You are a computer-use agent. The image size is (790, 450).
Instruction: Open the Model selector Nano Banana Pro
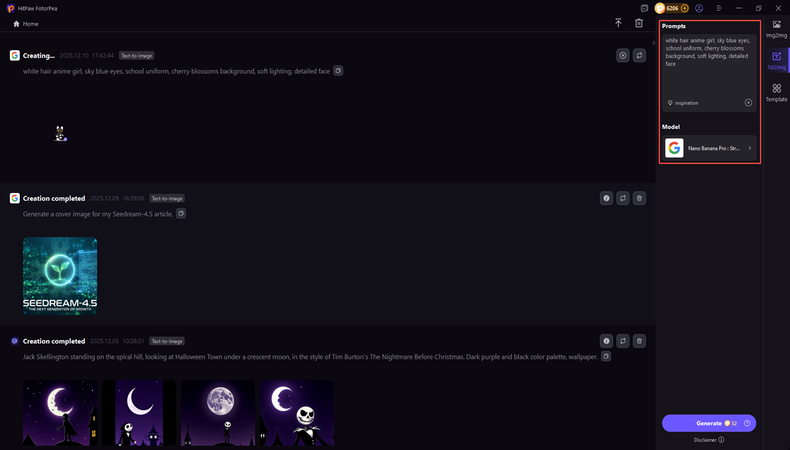[709, 148]
